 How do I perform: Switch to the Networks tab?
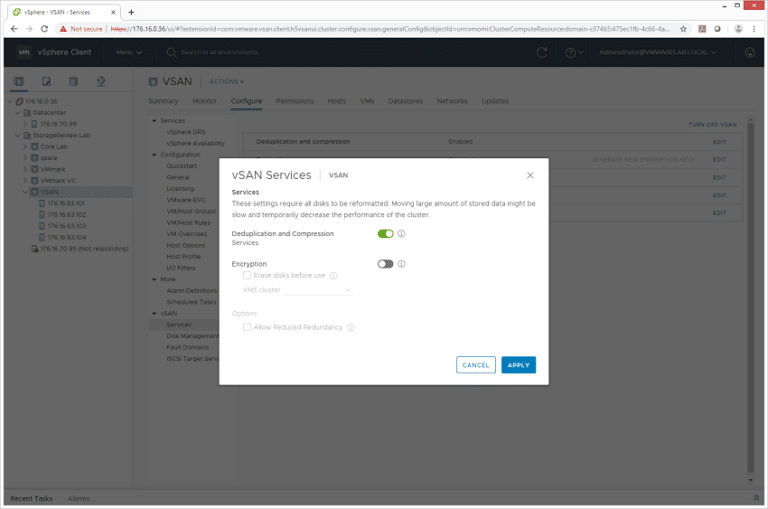tap(452, 101)
